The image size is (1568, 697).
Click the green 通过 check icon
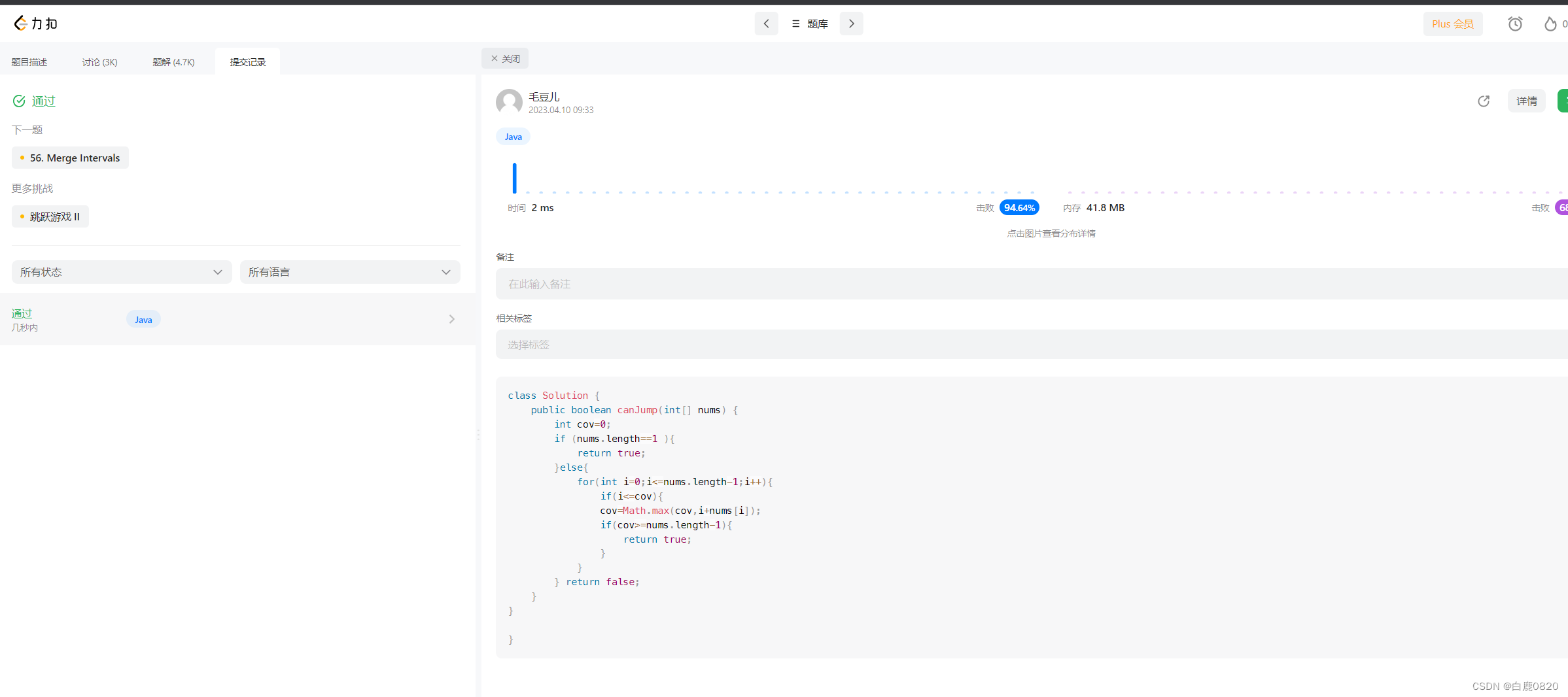click(19, 101)
